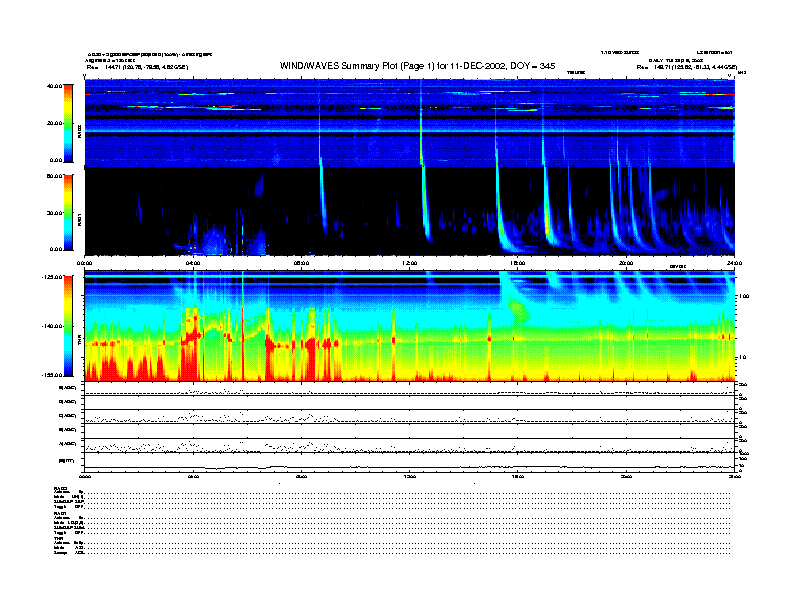Click inside the TNR thermal noise spectrogram
The image size is (792, 612).
(x=410, y=326)
